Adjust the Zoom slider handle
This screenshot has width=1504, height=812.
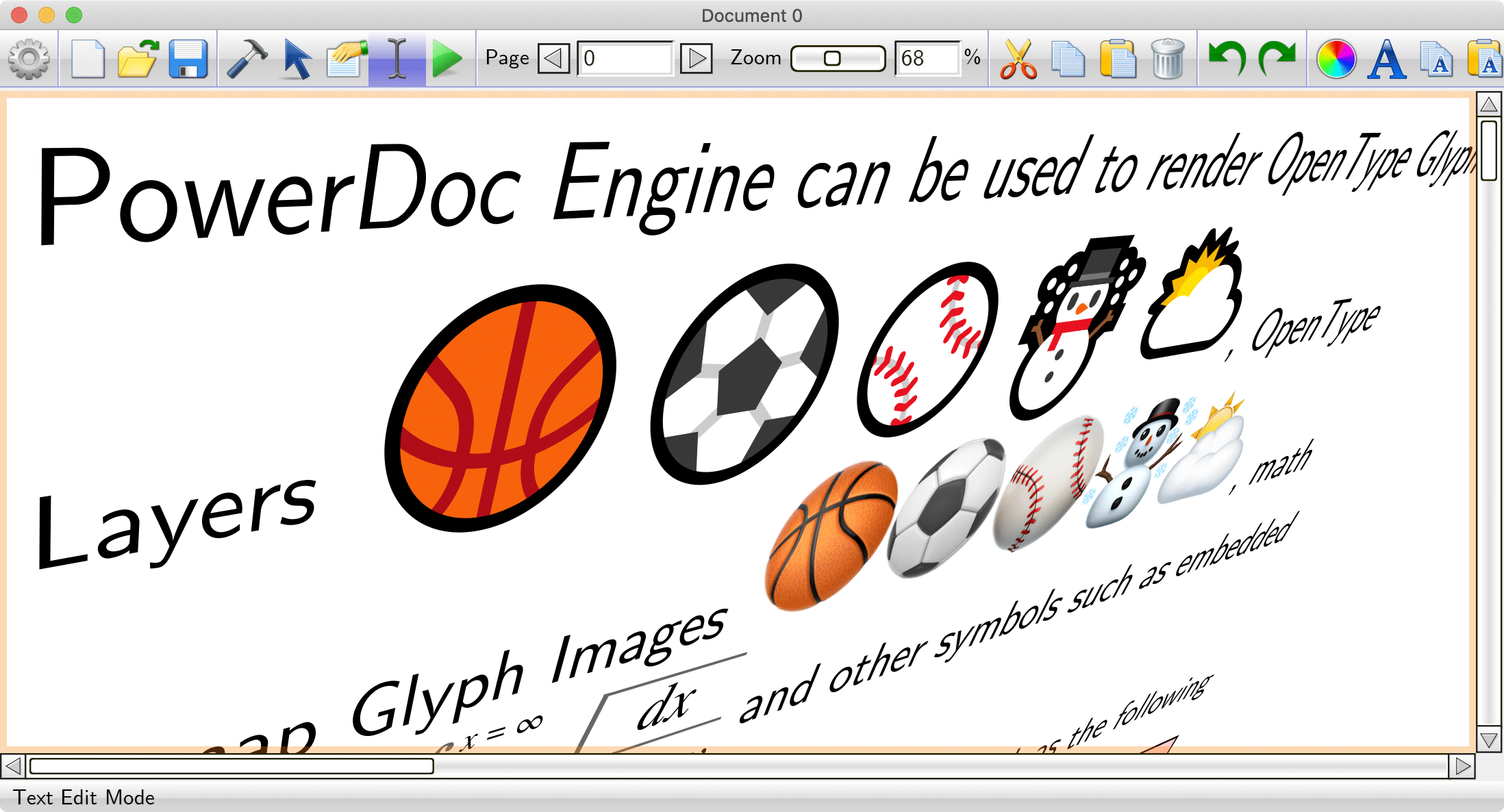[x=832, y=58]
